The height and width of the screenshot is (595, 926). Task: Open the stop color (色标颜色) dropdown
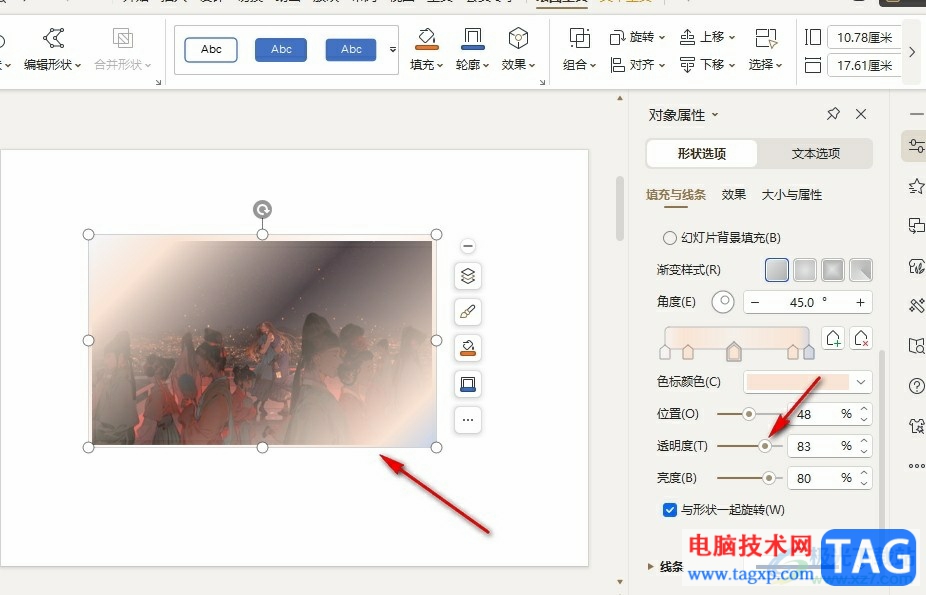coord(860,382)
